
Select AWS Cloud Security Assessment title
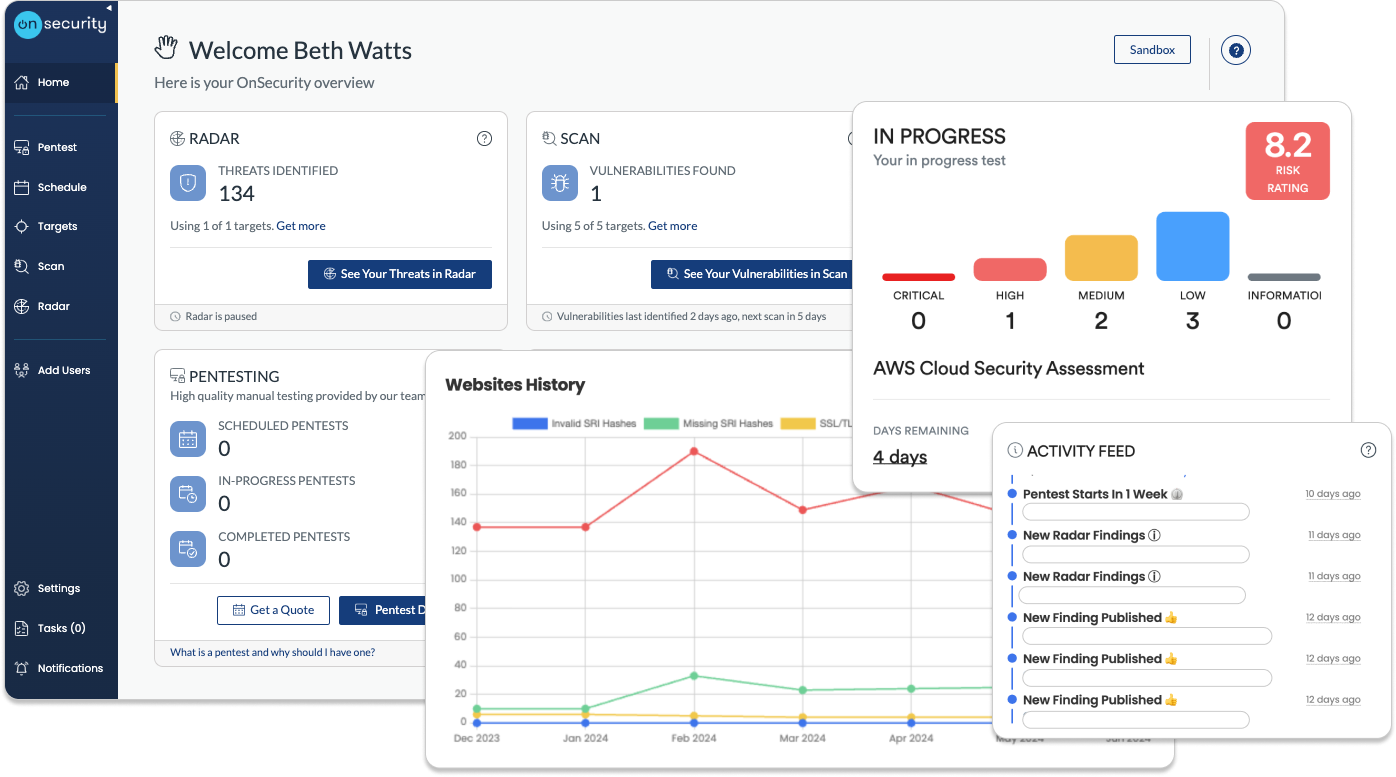[x=1008, y=368]
